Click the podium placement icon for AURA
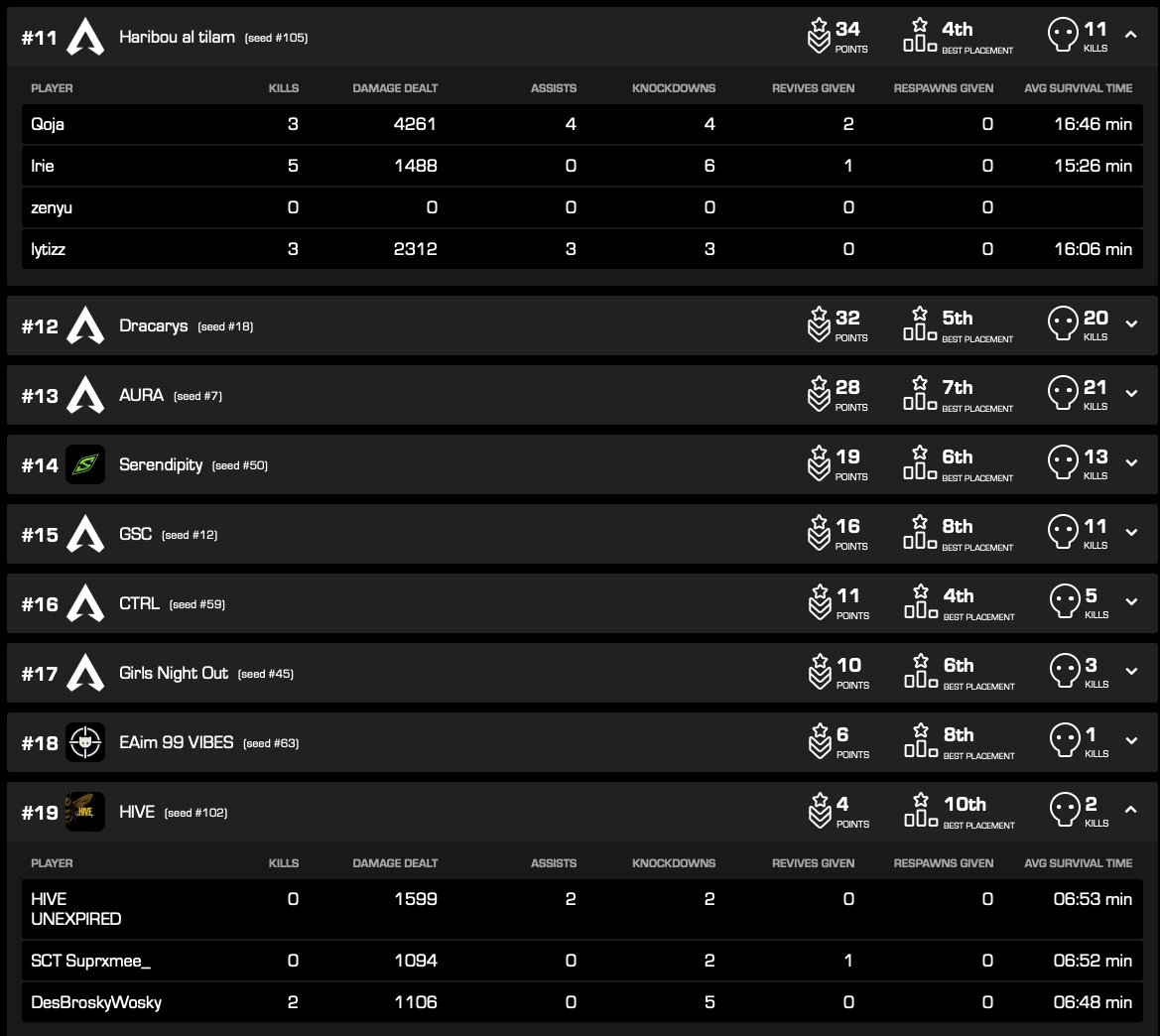Image resolution: width=1160 pixels, height=1036 pixels. (x=920, y=393)
